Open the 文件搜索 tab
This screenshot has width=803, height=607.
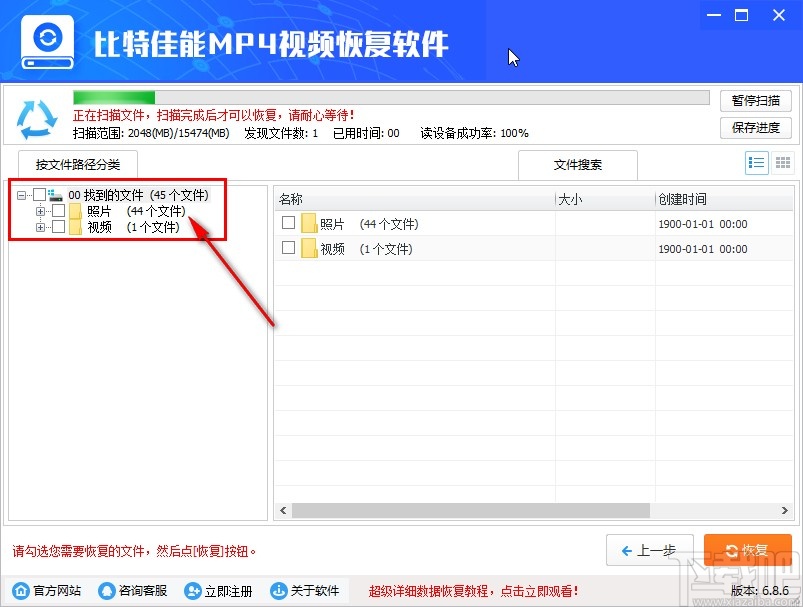tap(578, 164)
